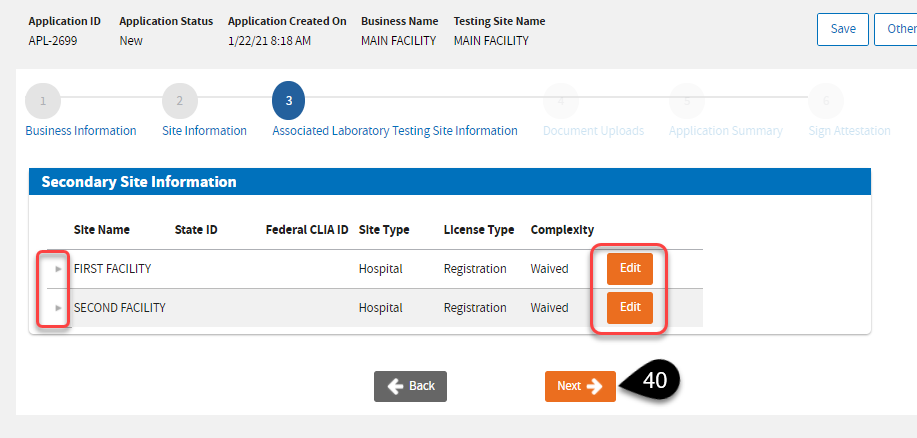Screen dimensions: 917x438
Task: Open the Sign Attestation step
Action: click(849, 131)
